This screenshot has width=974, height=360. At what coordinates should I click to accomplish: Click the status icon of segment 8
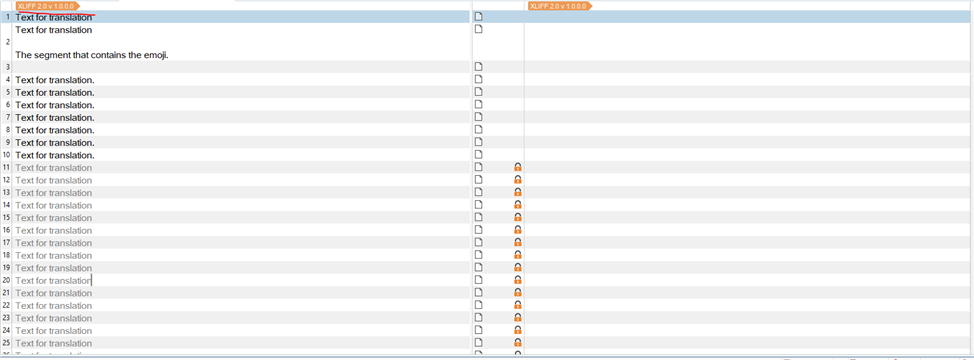click(478, 130)
